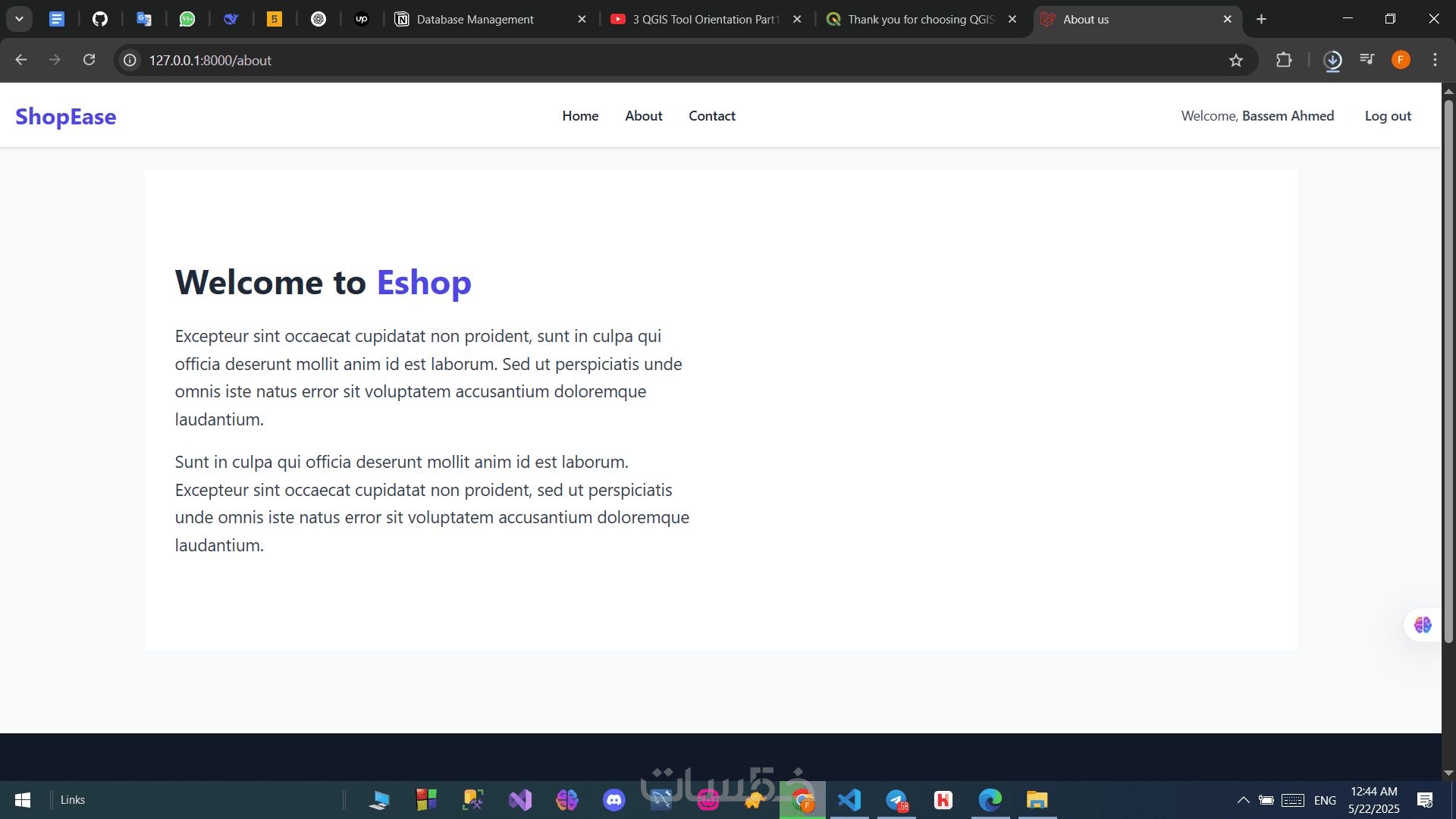Open the Chrome downloads icon
This screenshot has width=1456, height=819.
(1332, 60)
